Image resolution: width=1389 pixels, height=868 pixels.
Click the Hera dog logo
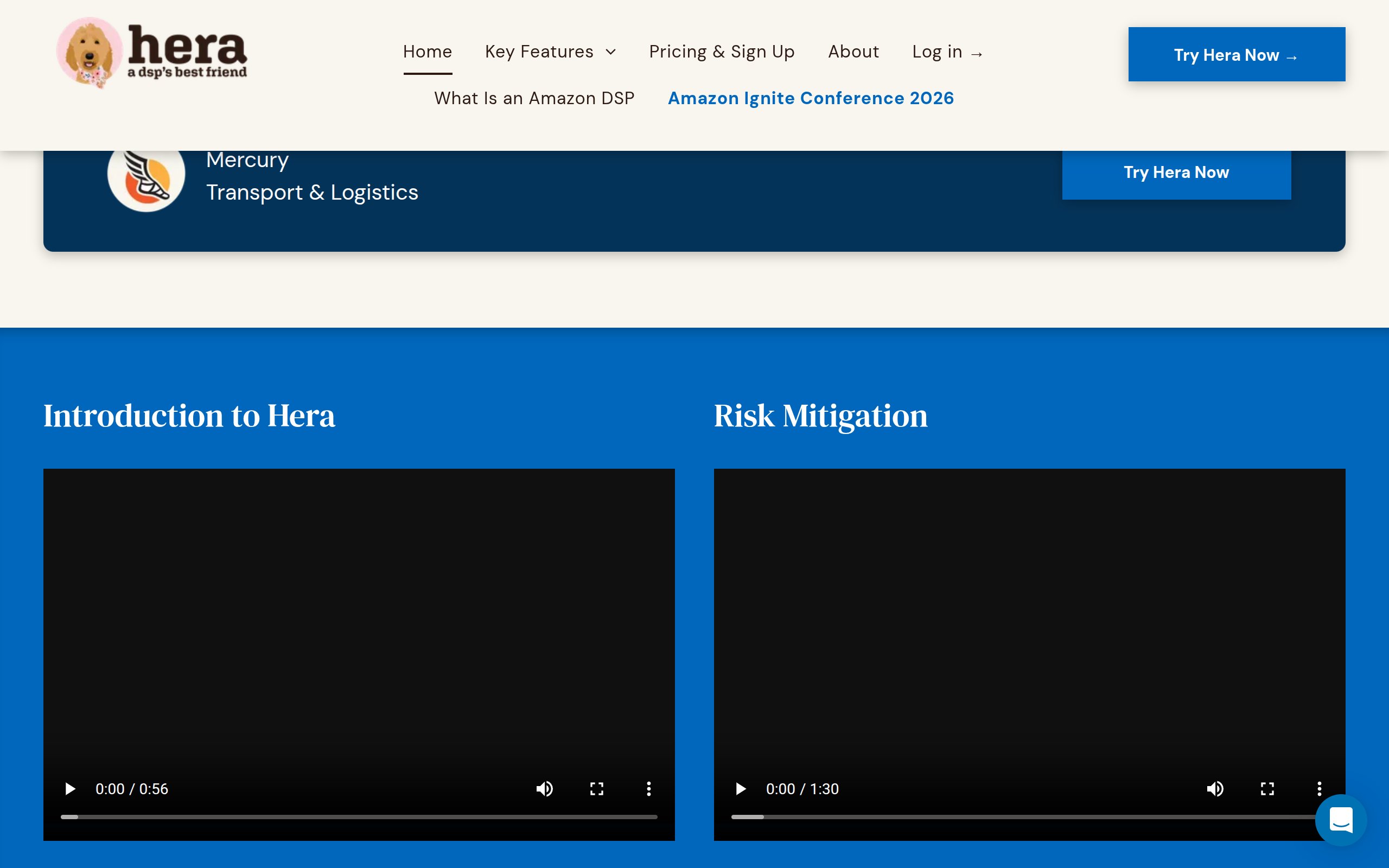(x=152, y=52)
